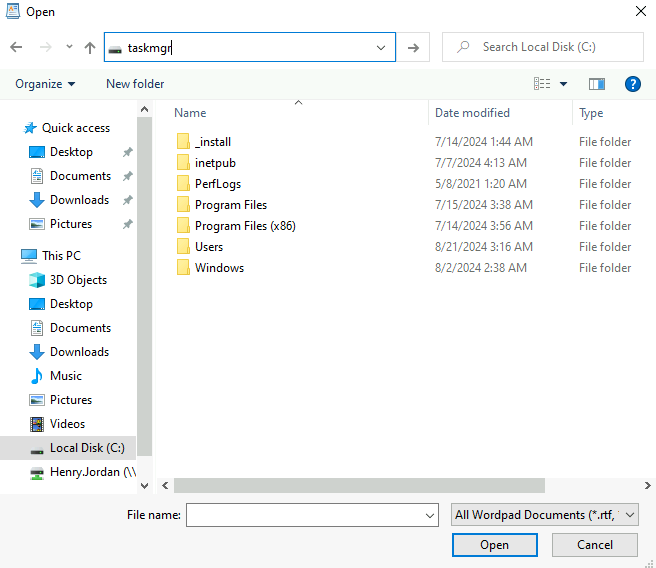Expand the address bar history dropdown
Screen dimensions: 656x568
[381, 48]
